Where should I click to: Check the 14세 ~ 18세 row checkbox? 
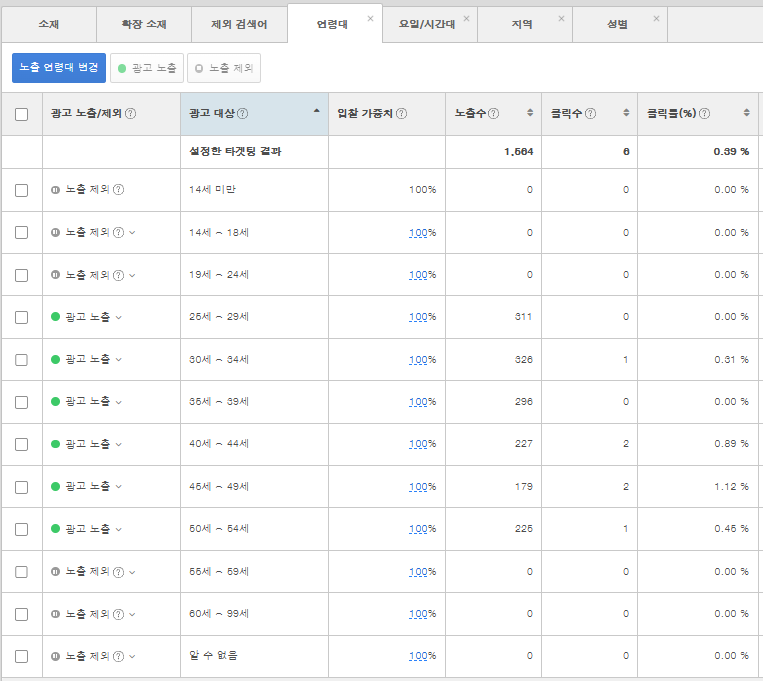[21, 233]
